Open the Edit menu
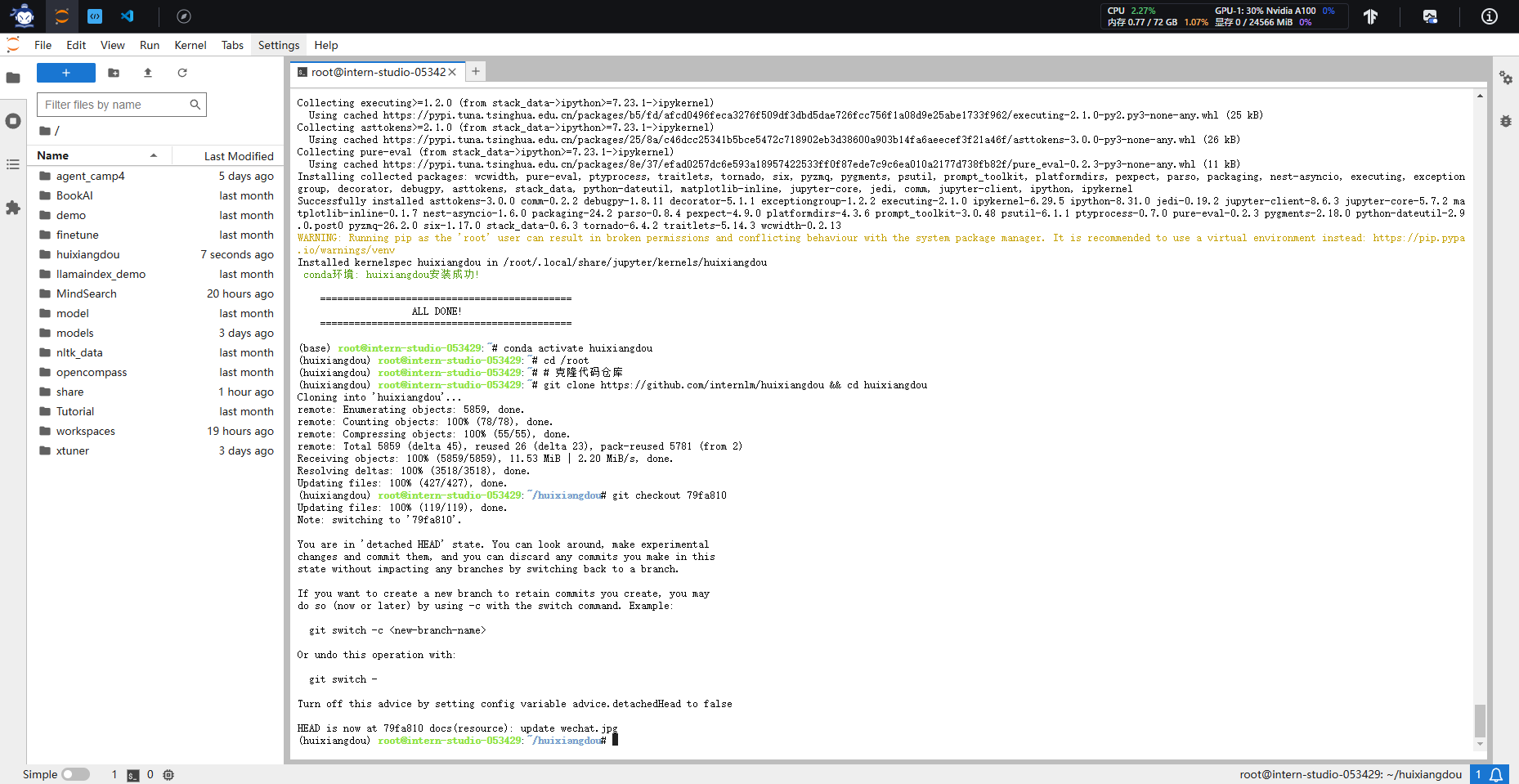The height and width of the screenshot is (784, 1519). 76,45
